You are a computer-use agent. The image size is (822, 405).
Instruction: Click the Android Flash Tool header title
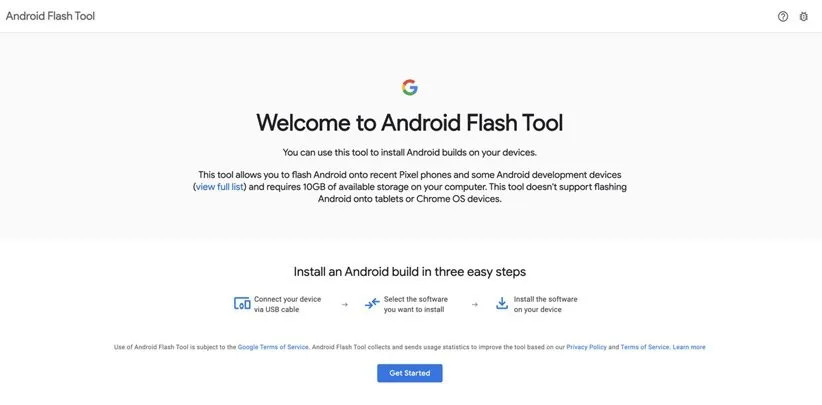click(x=50, y=16)
